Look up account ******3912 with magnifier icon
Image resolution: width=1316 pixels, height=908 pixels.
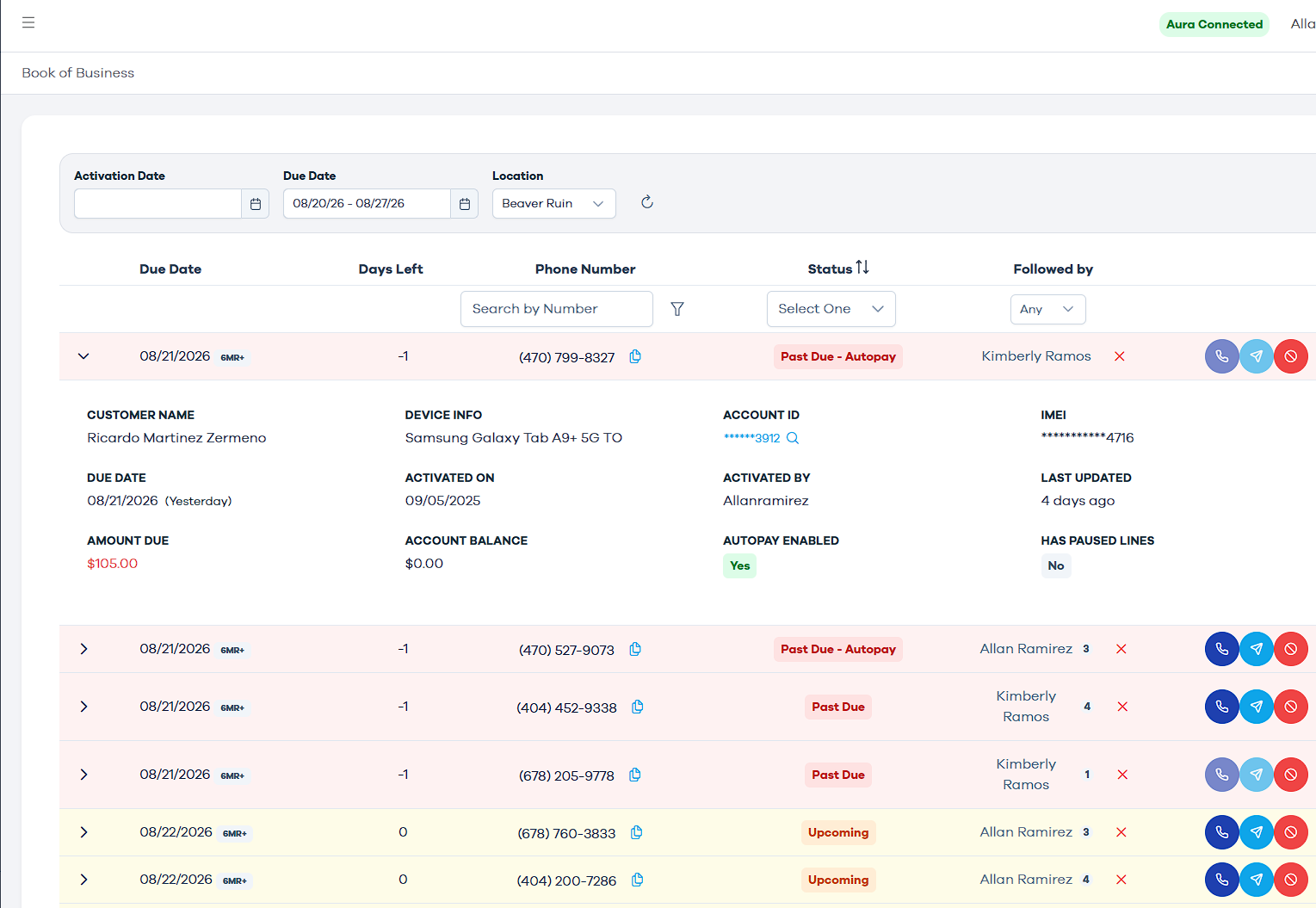coord(793,438)
